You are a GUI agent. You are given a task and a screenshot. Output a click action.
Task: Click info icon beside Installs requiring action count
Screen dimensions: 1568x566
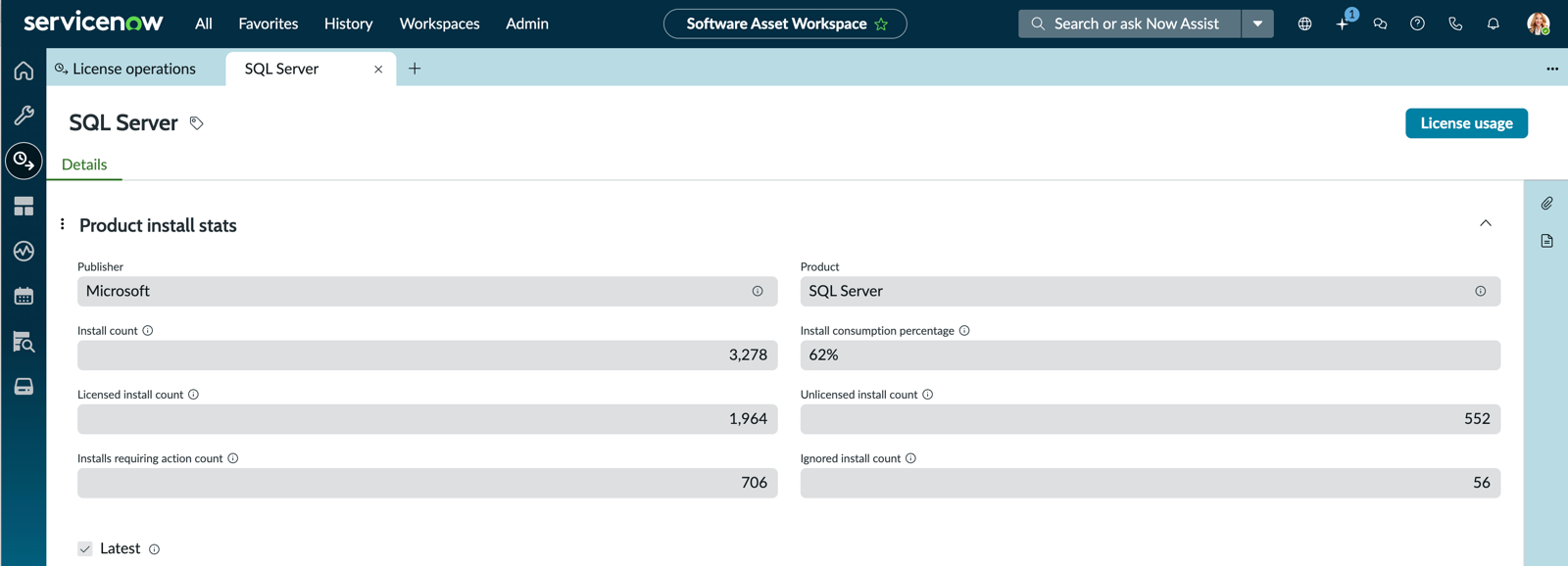coord(233,458)
